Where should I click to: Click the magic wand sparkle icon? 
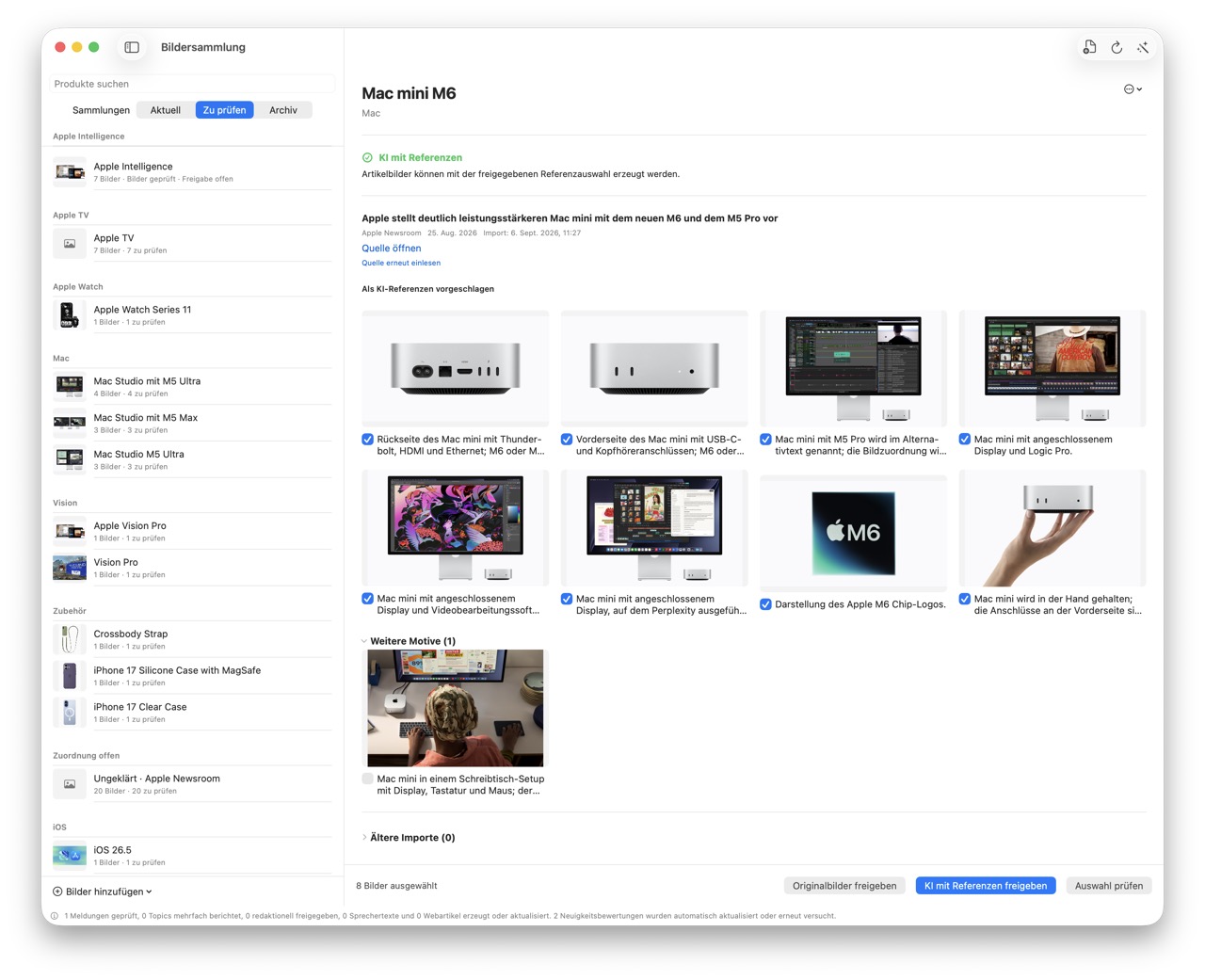(x=1143, y=47)
